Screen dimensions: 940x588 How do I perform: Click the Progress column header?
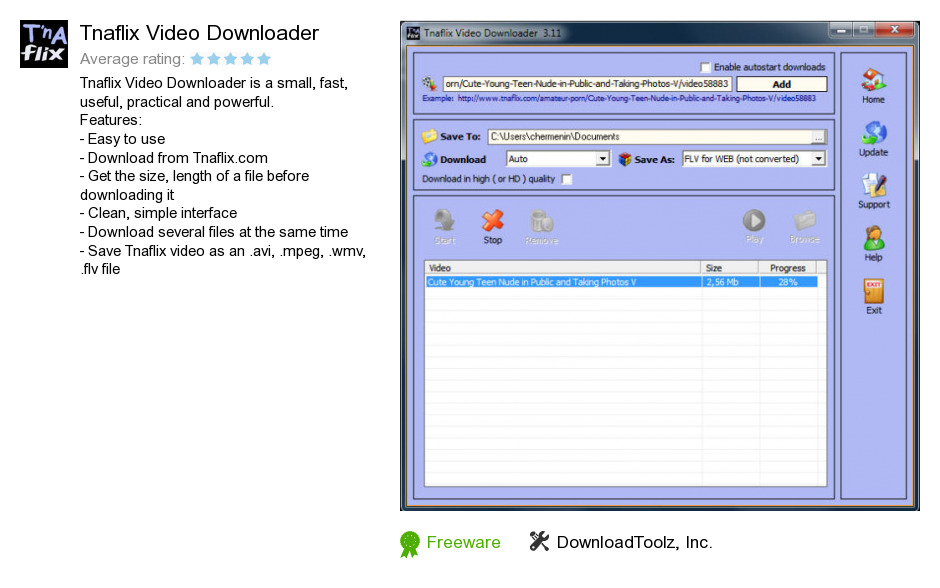coord(788,267)
